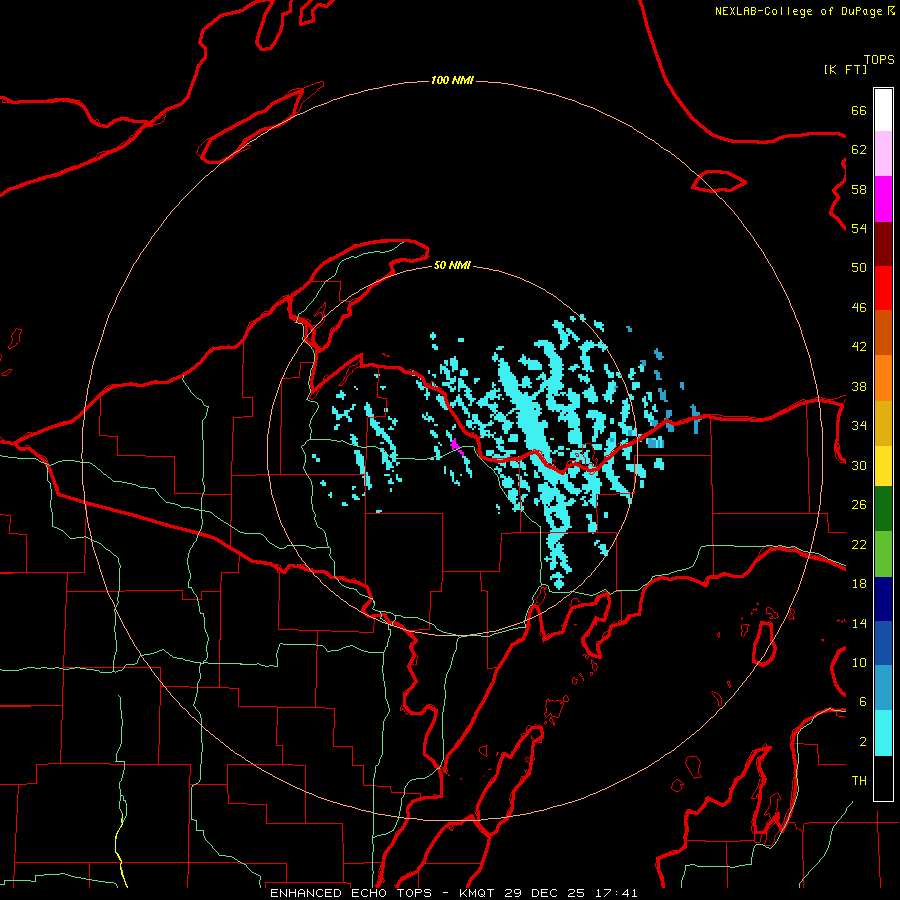
Task: Click the 17:41 time stamp
Action: (616, 893)
